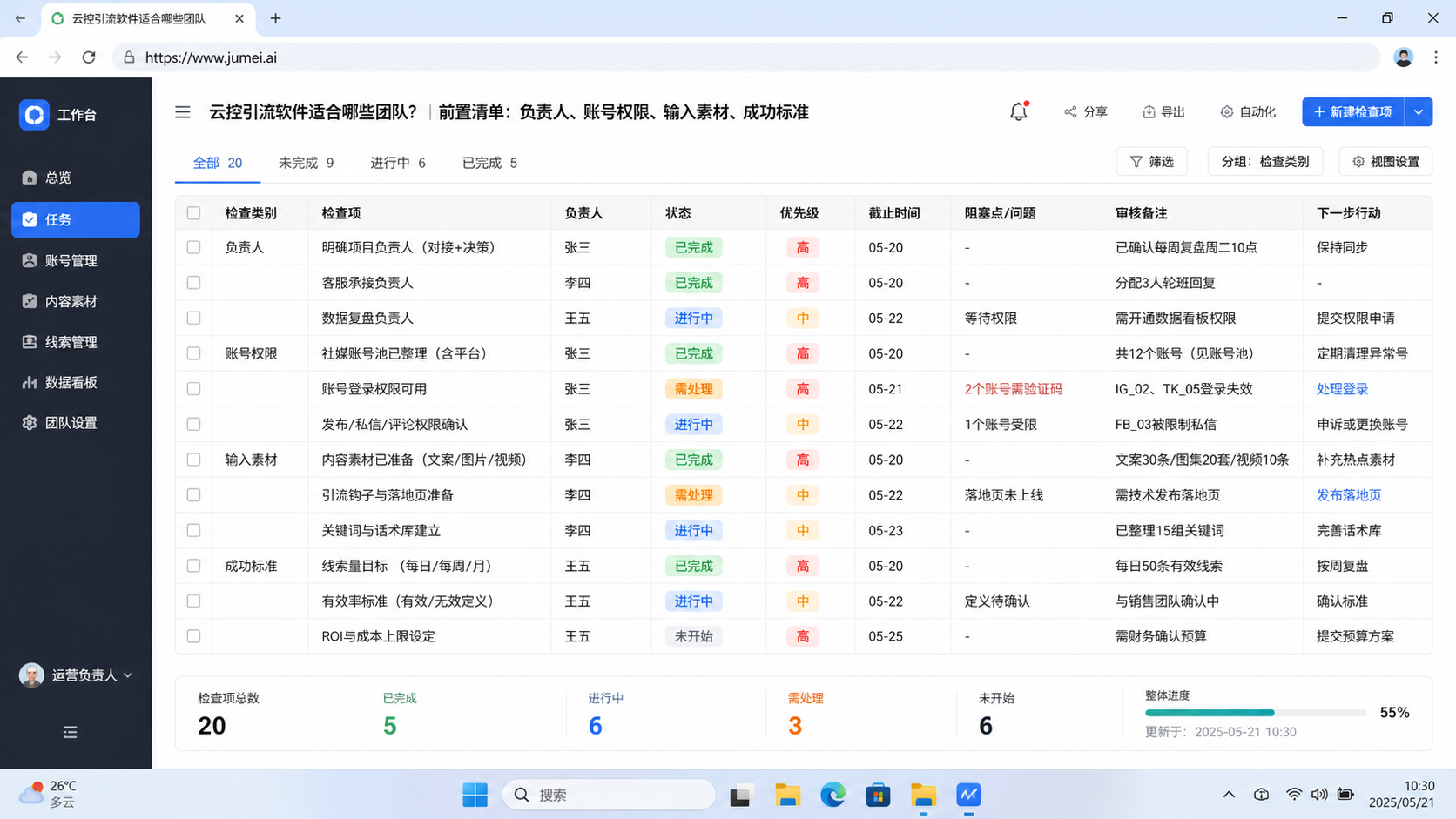This screenshot has width=1456, height=819.
Task: Check the 数据复盘负责人 row checkbox
Action: click(193, 319)
